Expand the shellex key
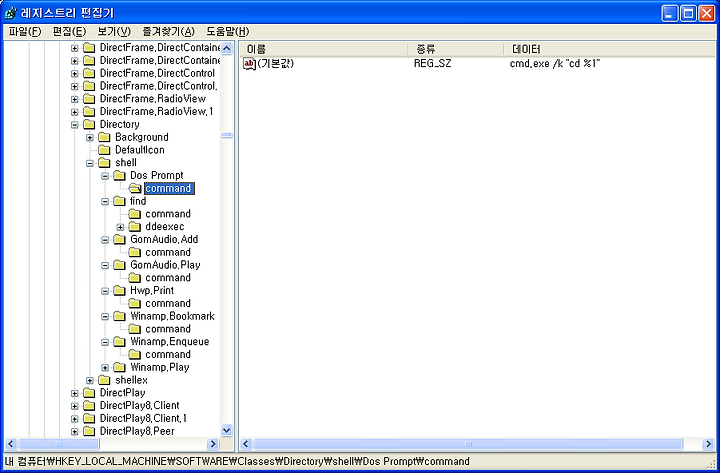This screenshot has height=473, width=720. click(x=90, y=381)
